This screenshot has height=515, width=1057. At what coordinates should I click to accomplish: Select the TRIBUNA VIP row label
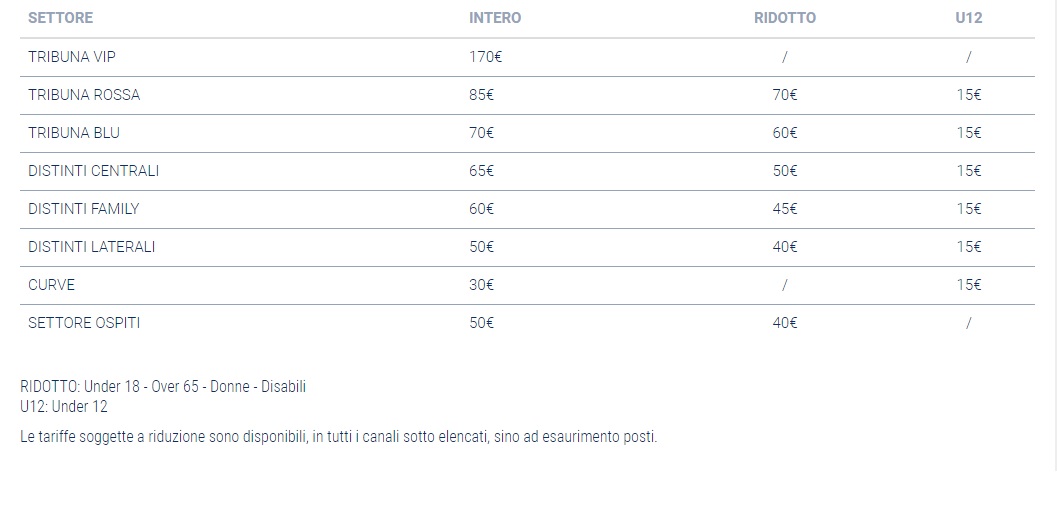click(x=72, y=57)
